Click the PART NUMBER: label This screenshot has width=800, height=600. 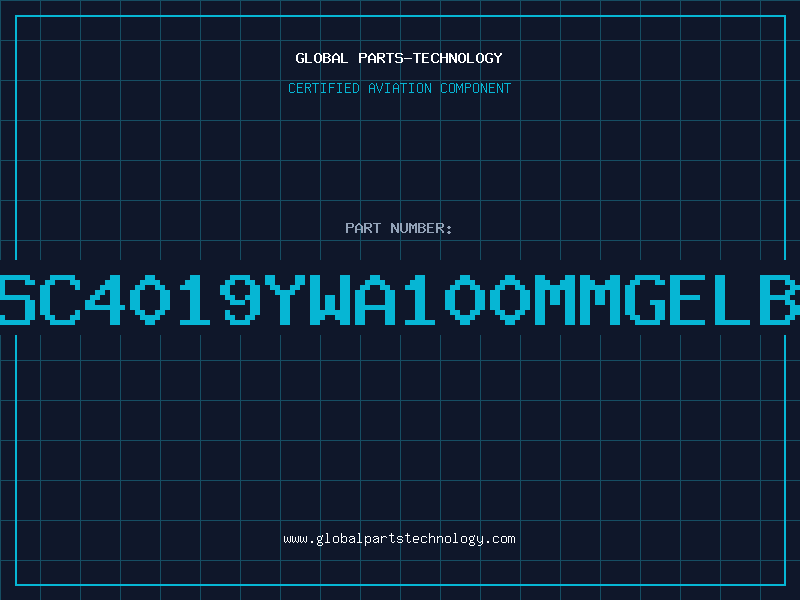[x=399, y=228]
